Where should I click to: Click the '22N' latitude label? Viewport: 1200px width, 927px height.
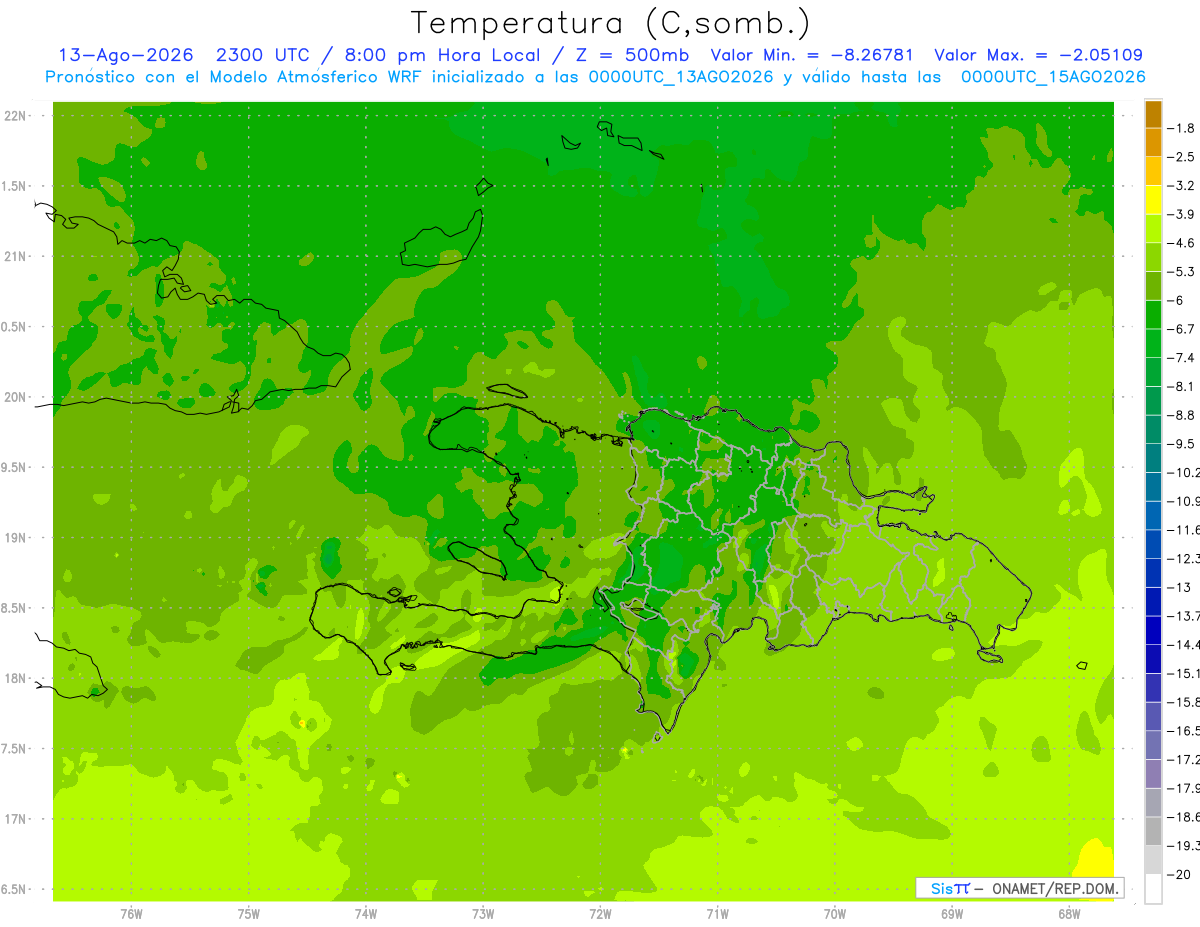pyautogui.click(x=15, y=116)
